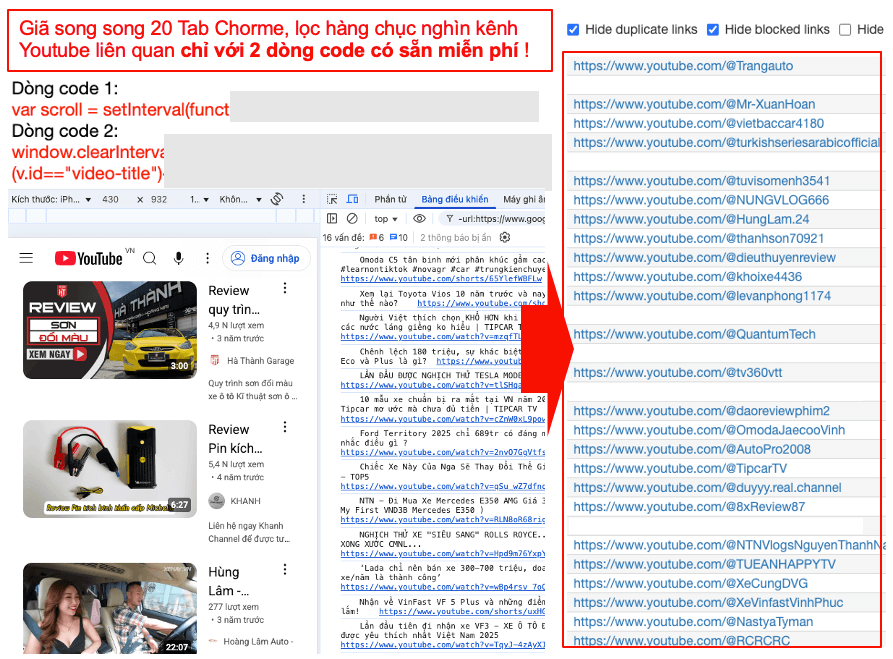Open the jump starter Pin video thumbnail
893x659 pixels.
click(110, 469)
